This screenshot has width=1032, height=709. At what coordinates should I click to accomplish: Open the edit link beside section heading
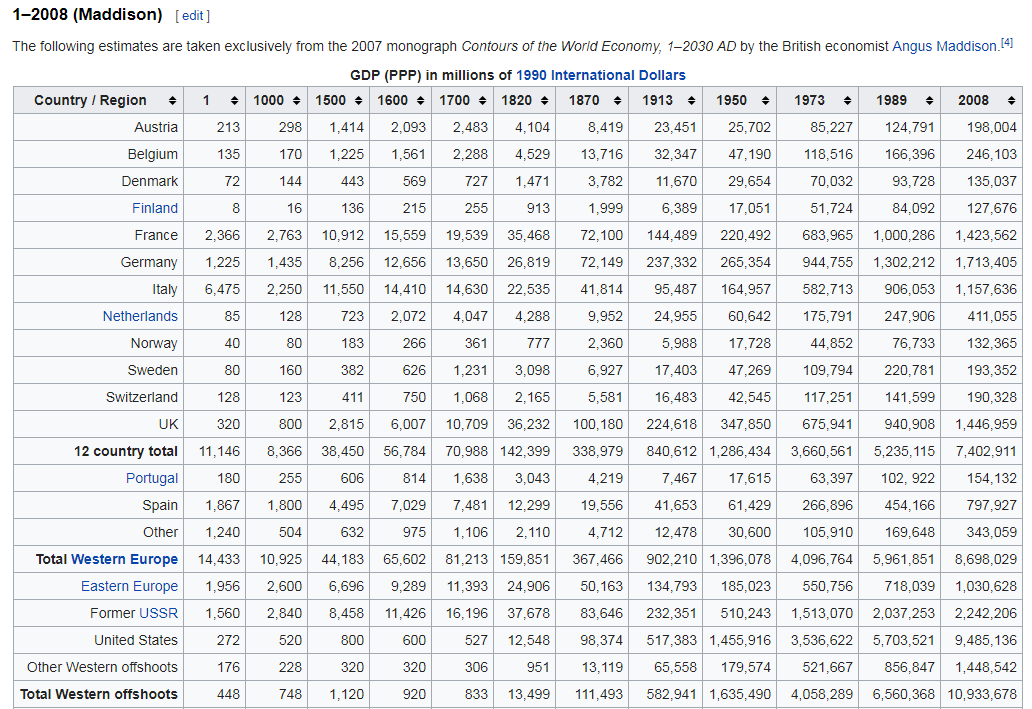click(x=192, y=16)
